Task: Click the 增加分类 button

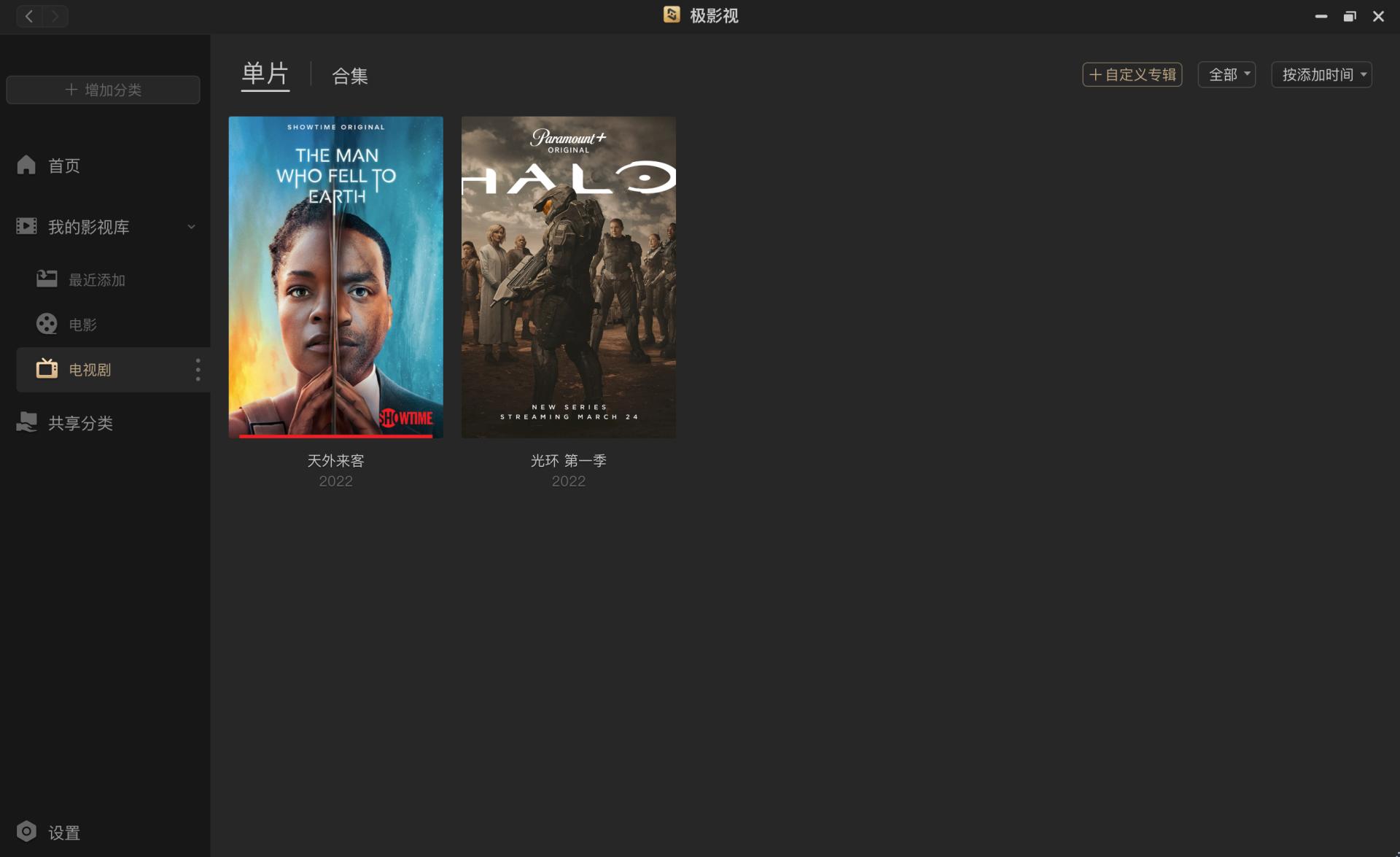Action: click(103, 90)
